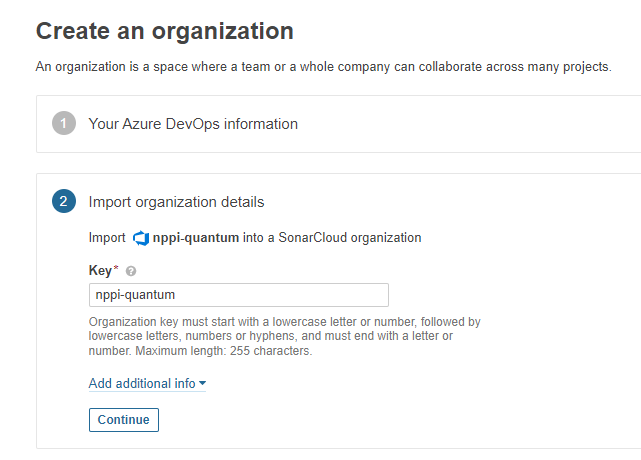Viewport: 641px width, 460px height.
Task: Click the Create an organization page heading
Action: (165, 31)
